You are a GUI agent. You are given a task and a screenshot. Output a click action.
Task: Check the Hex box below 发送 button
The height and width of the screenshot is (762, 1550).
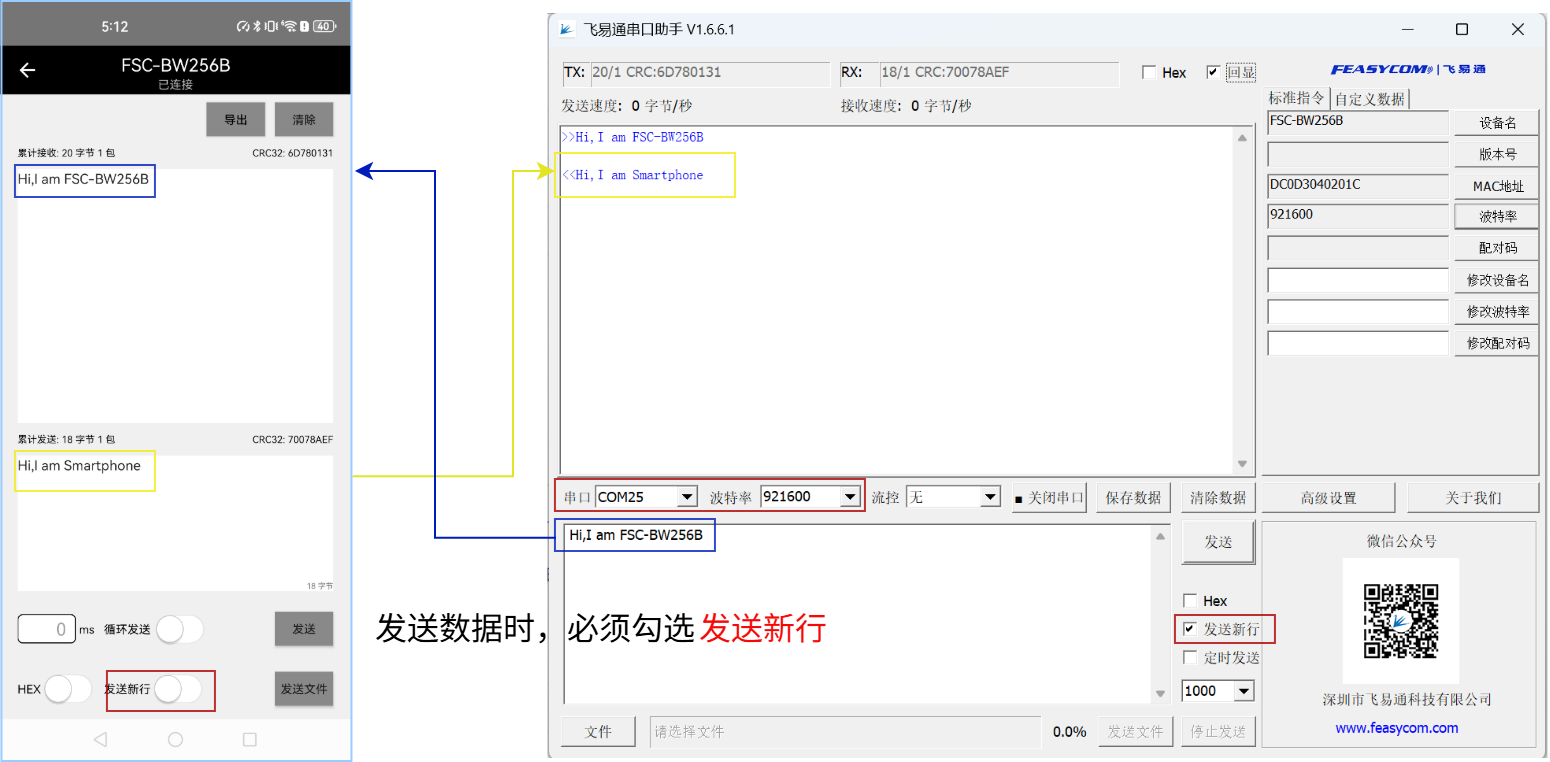pos(1190,601)
